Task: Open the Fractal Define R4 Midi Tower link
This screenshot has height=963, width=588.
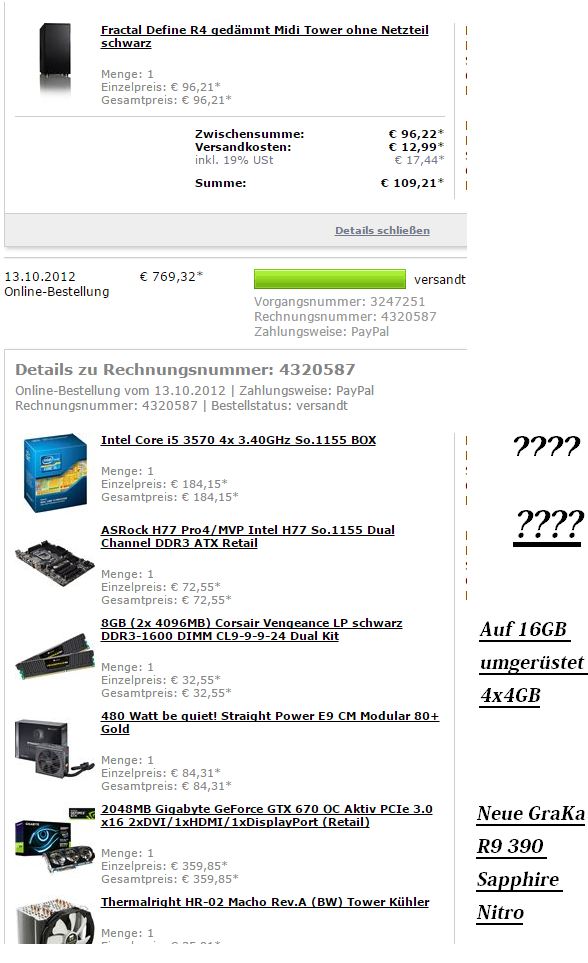Action: (265, 36)
